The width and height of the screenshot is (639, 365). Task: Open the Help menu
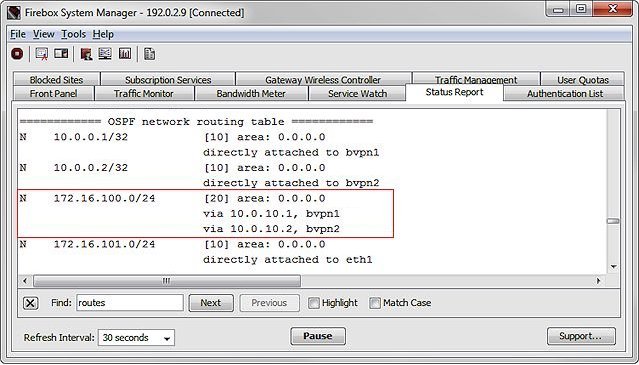[103, 34]
